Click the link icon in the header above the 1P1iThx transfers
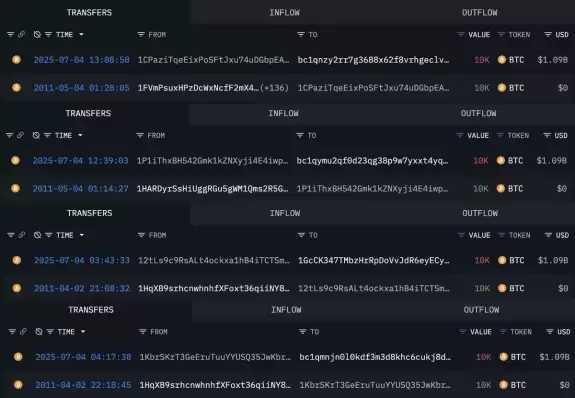This screenshot has width=575, height=398. click(20, 135)
